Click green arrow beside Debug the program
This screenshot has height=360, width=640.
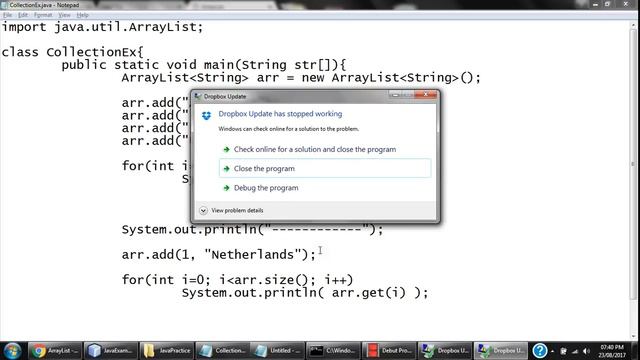tap(227, 188)
